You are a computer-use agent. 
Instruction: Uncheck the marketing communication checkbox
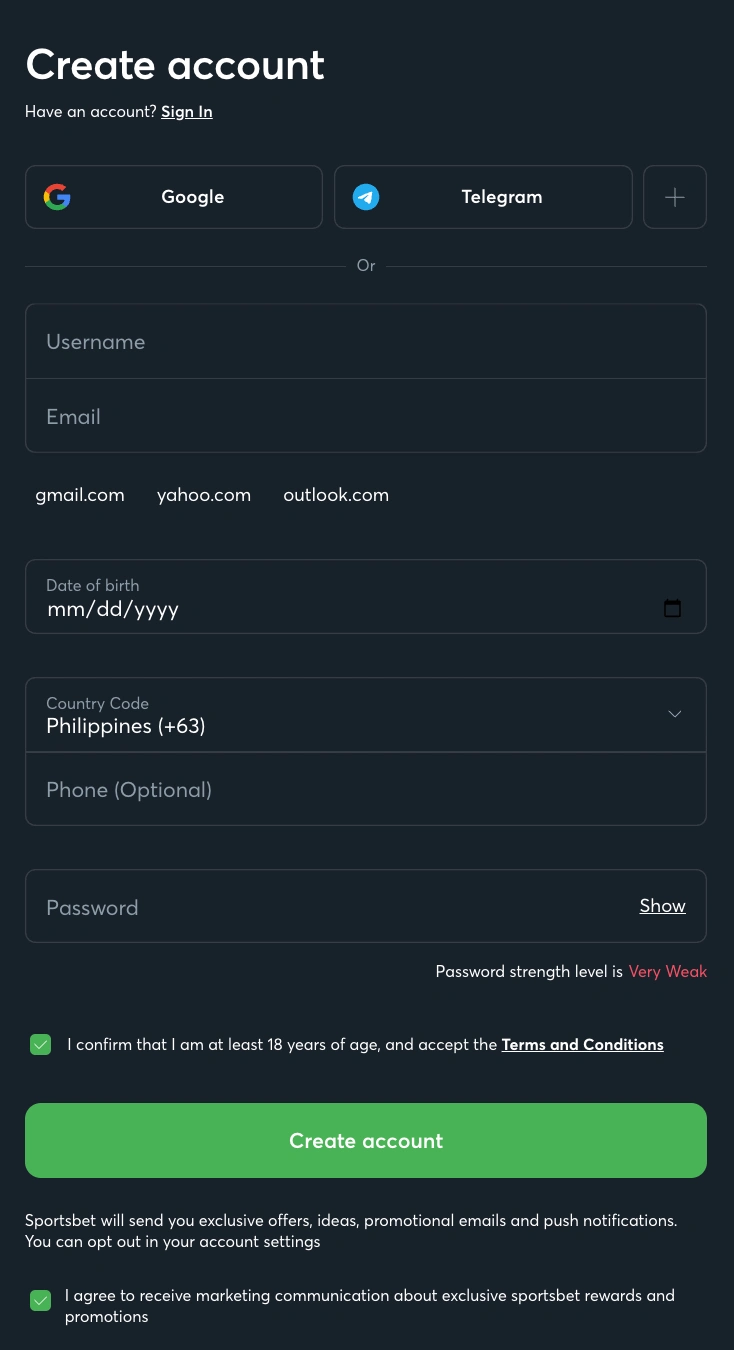pyautogui.click(x=40, y=1301)
